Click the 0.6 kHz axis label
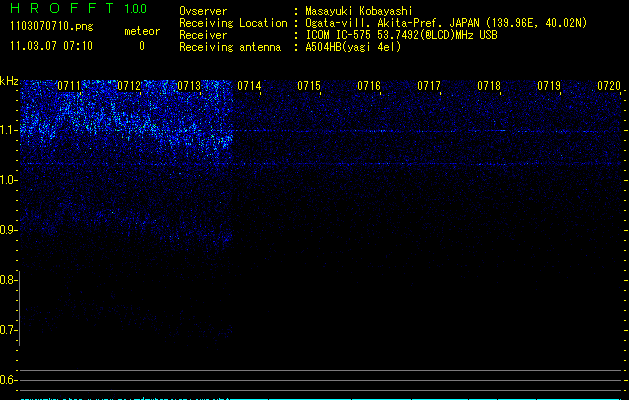The height and width of the screenshot is (400, 629). tap(9, 380)
